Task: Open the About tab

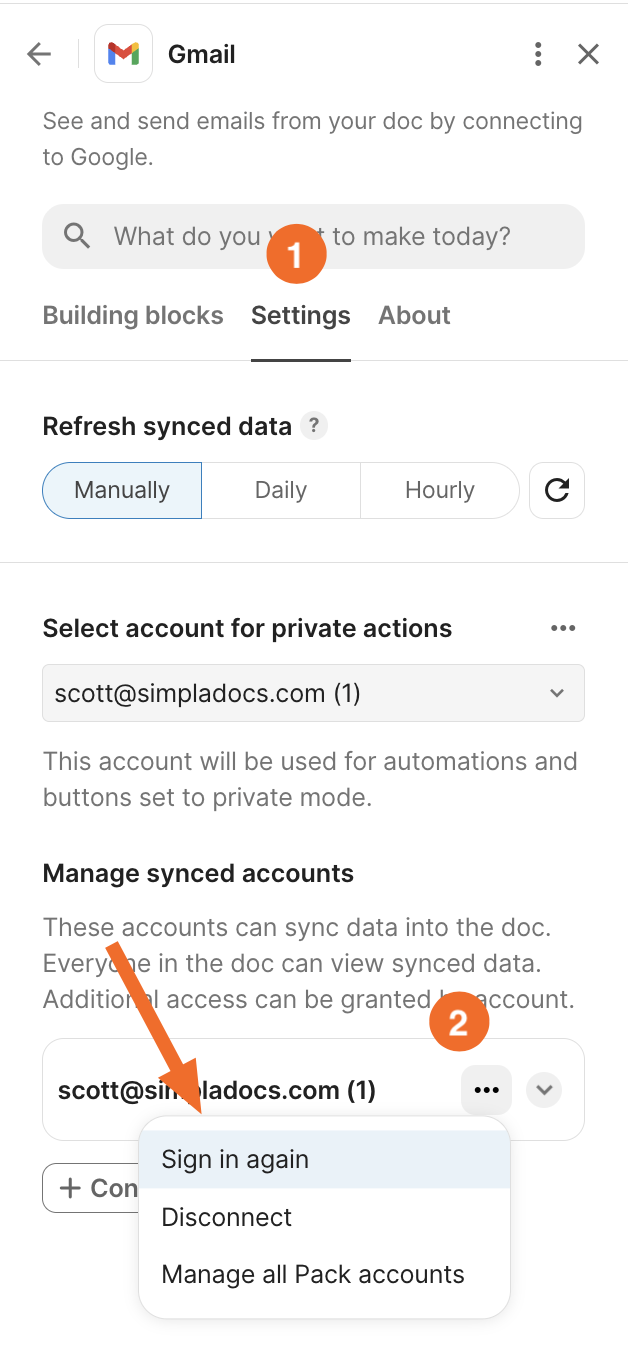Action: tap(414, 316)
